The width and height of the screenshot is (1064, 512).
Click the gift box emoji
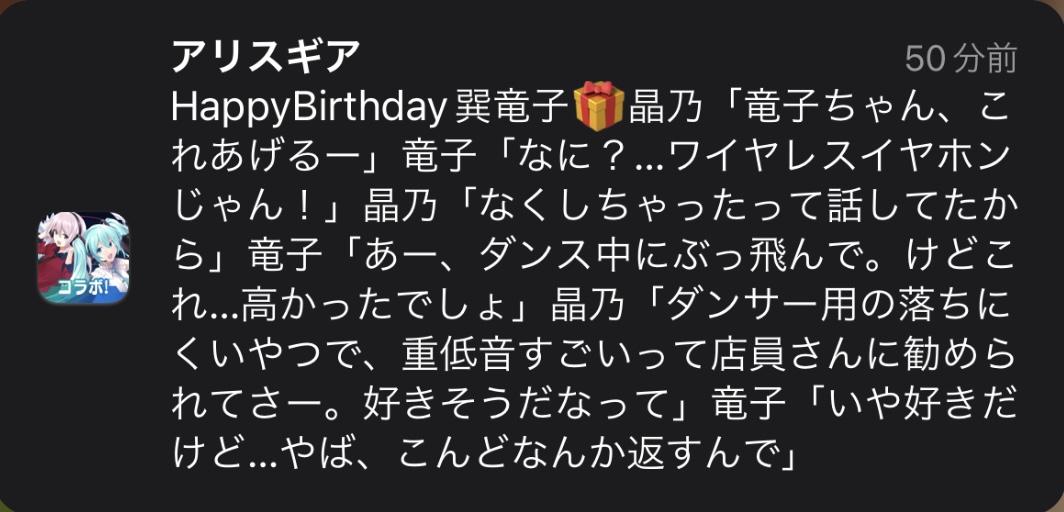(598, 106)
